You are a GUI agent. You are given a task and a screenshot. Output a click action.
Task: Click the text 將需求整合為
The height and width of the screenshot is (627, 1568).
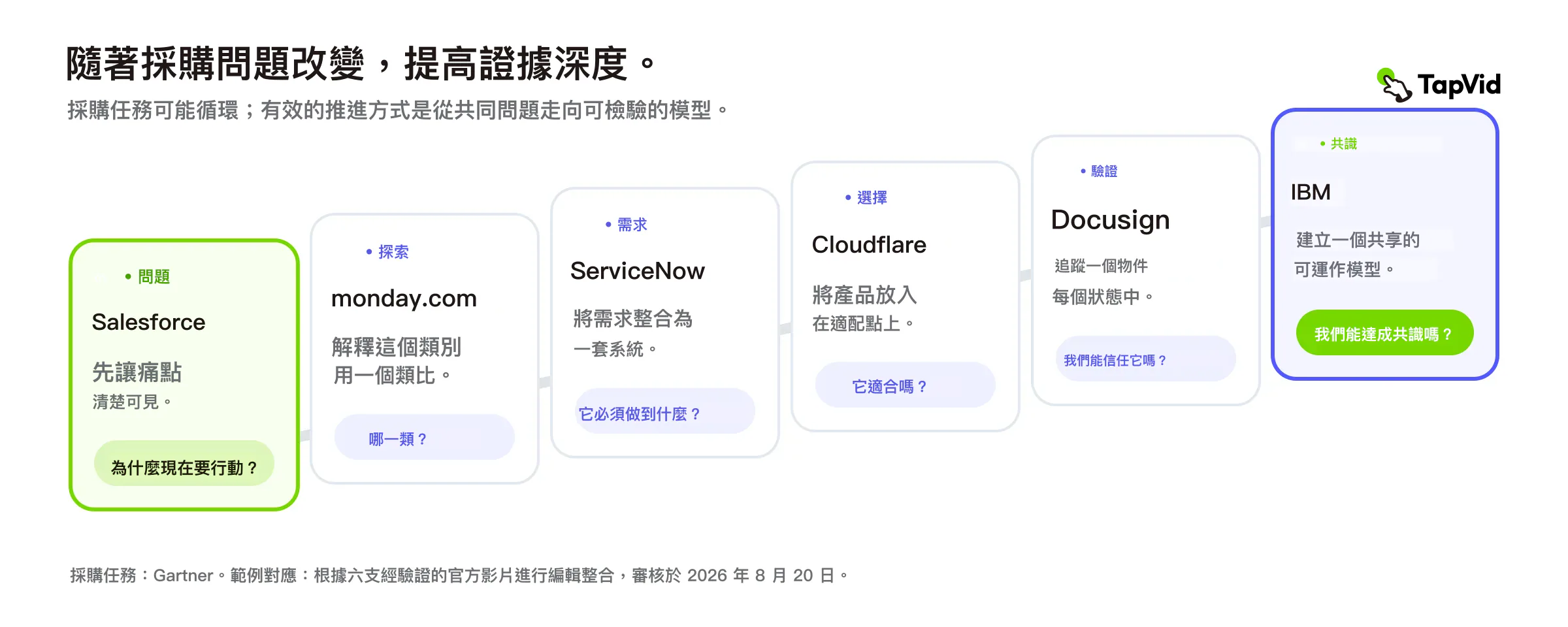coord(632,319)
